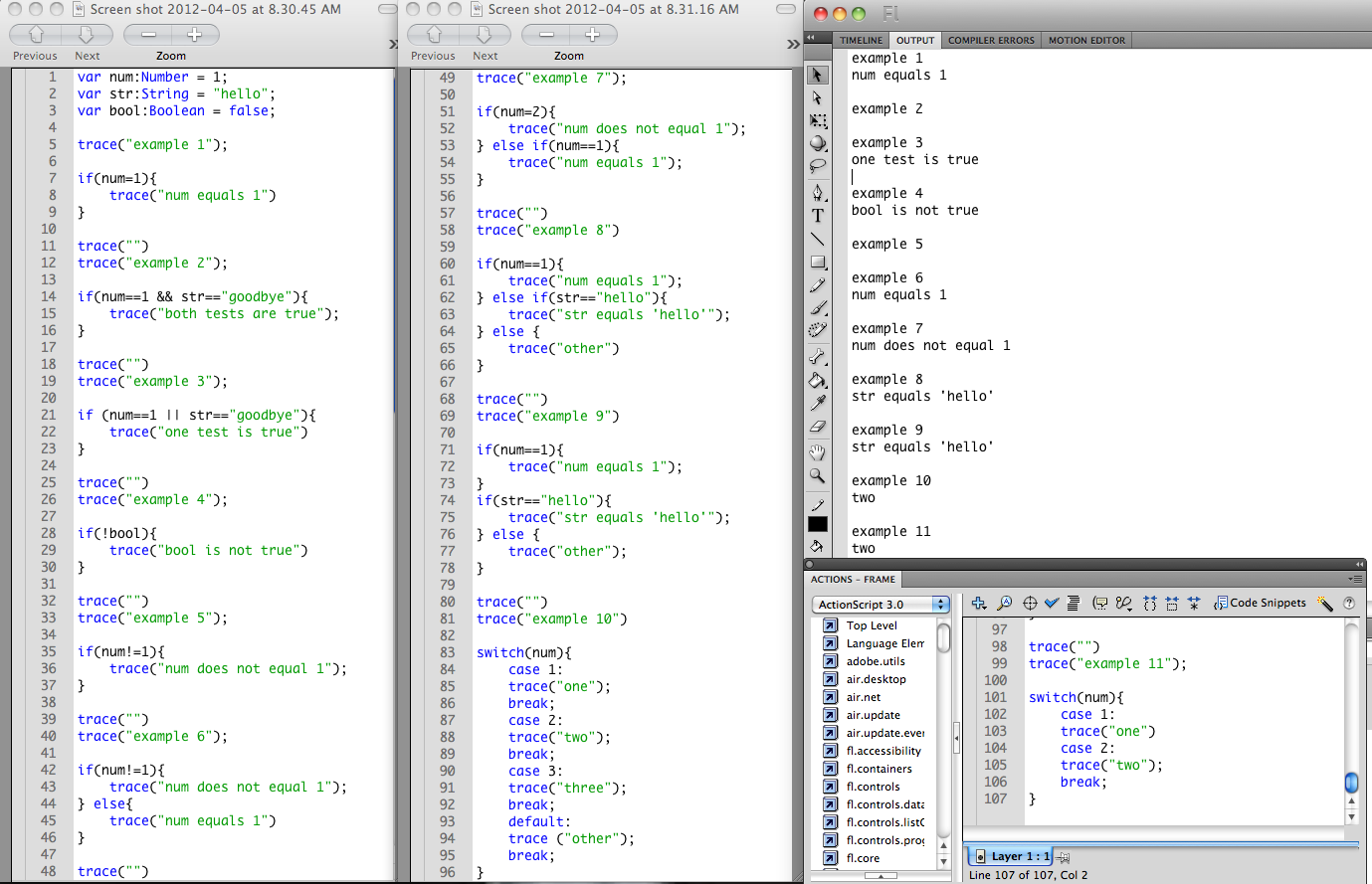This screenshot has height=884, width=1372.
Task: Select the Zoom magnifier tool in Flash
Action: tap(817, 476)
